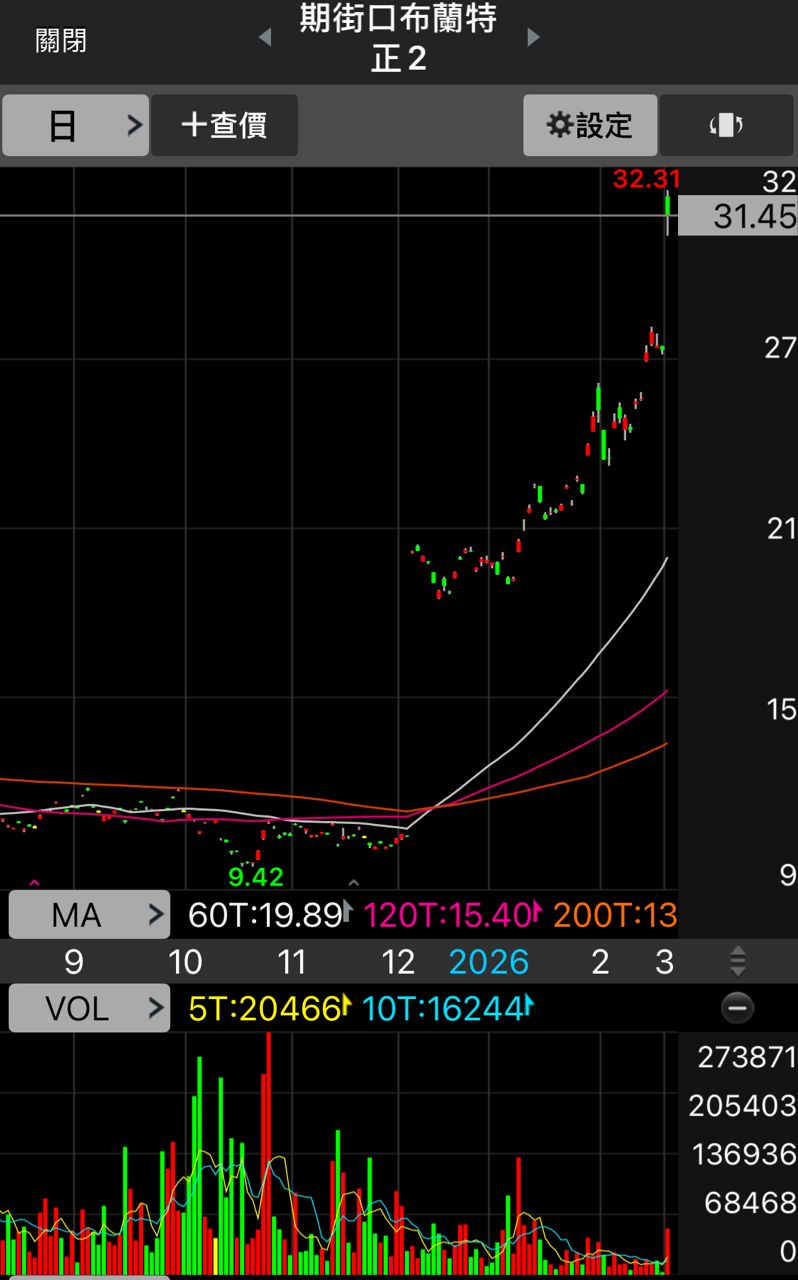Tap the 關閉 close button
Screen dimensions: 798x1280
tap(61, 41)
